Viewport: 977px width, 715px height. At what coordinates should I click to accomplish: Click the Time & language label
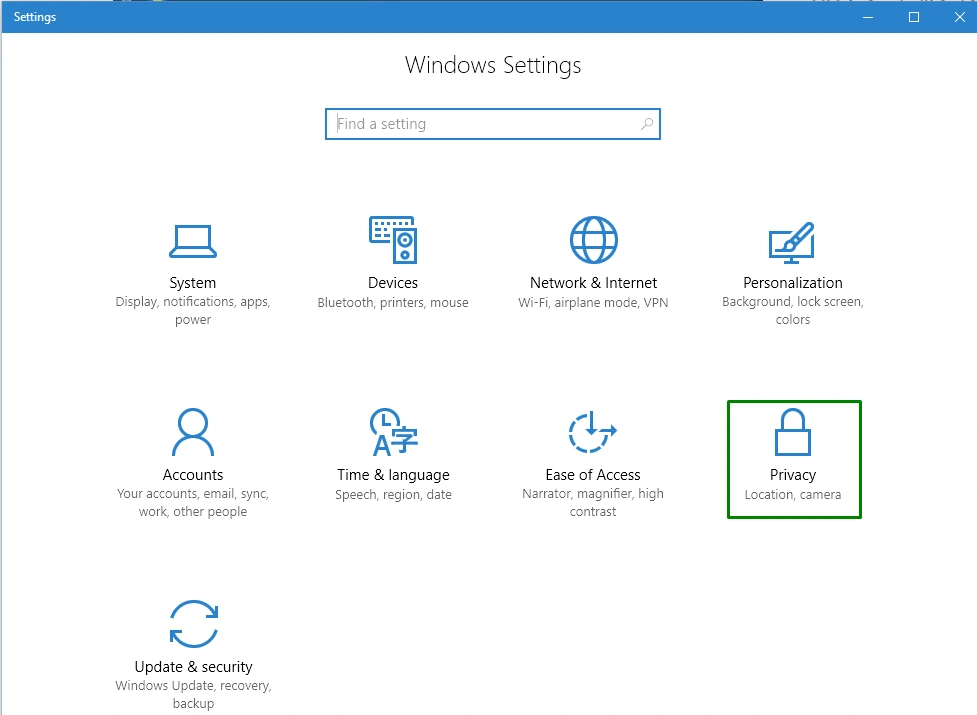point(393,475)
